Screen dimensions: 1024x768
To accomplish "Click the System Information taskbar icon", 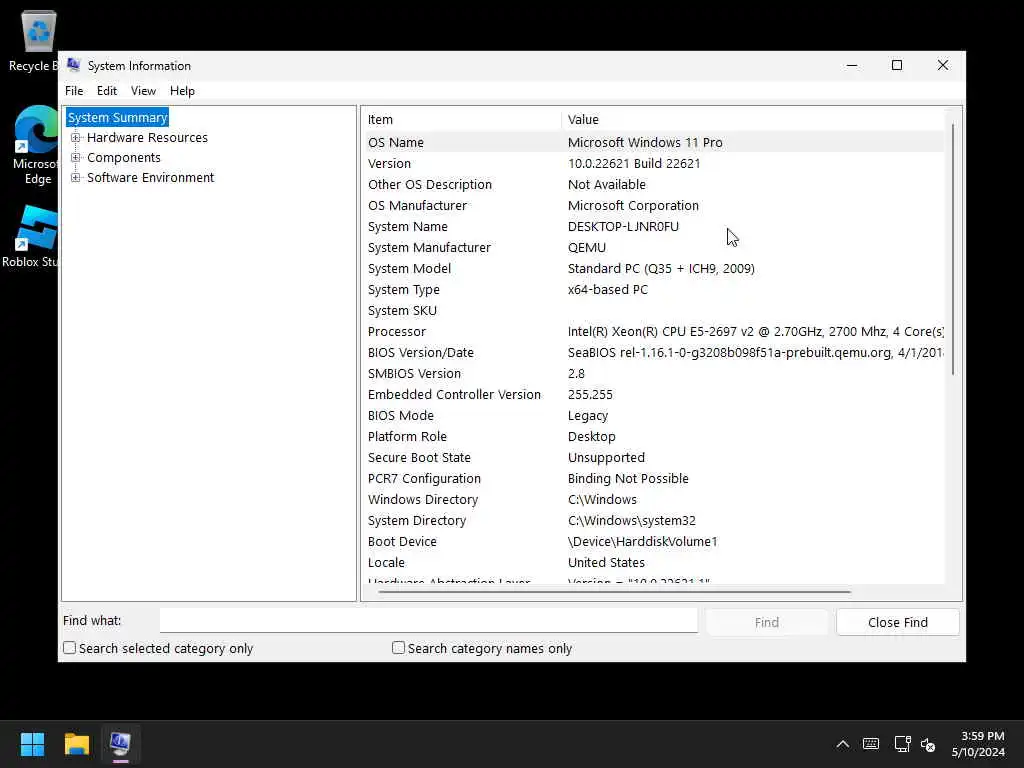I will pyautogui.click(x=120, y=744).
